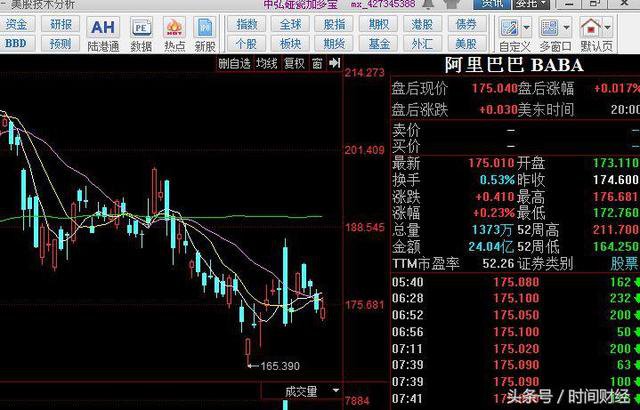Select the 个股 category button
640x410 pixels.
(x=246, y=43)
